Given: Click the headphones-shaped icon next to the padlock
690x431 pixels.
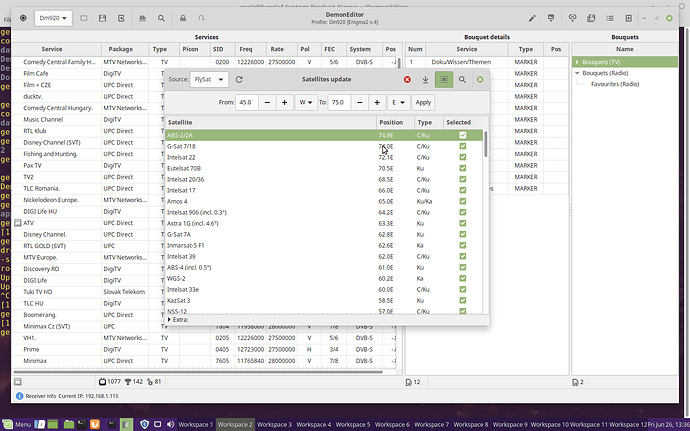Looking at the screenshot, I should (x=202, y=18).
